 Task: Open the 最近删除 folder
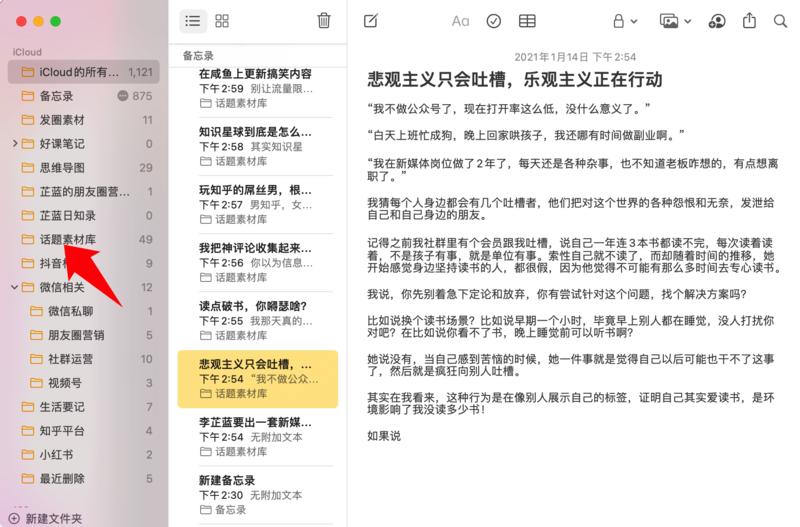point(84,479)
